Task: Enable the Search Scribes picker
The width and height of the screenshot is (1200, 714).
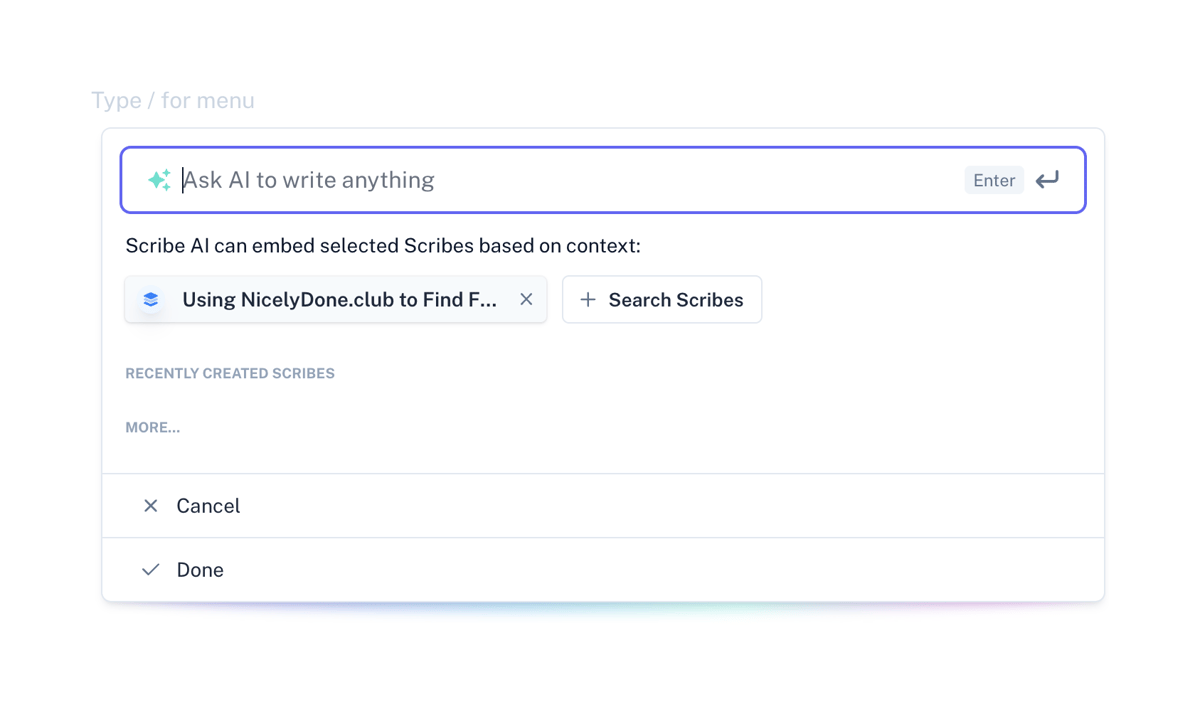Action: 662,299
